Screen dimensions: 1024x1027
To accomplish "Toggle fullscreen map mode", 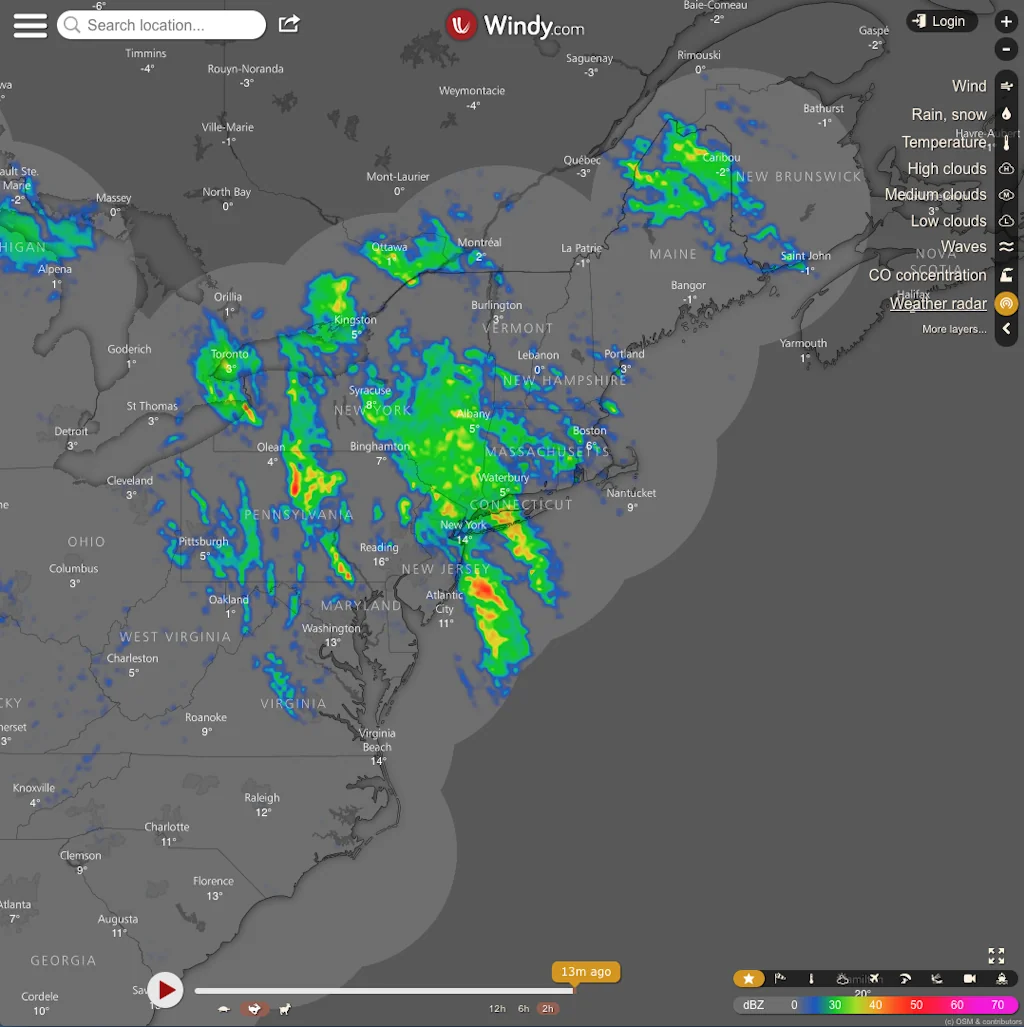I will coord(996,955).
